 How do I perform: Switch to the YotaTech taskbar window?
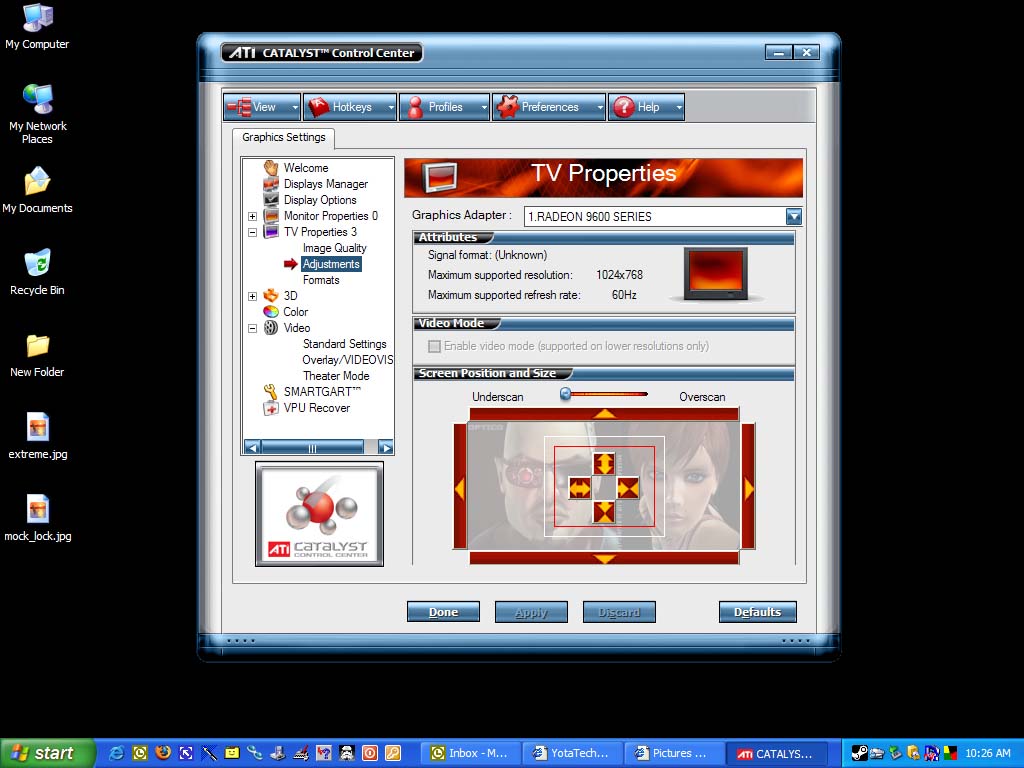pos(572,754)
